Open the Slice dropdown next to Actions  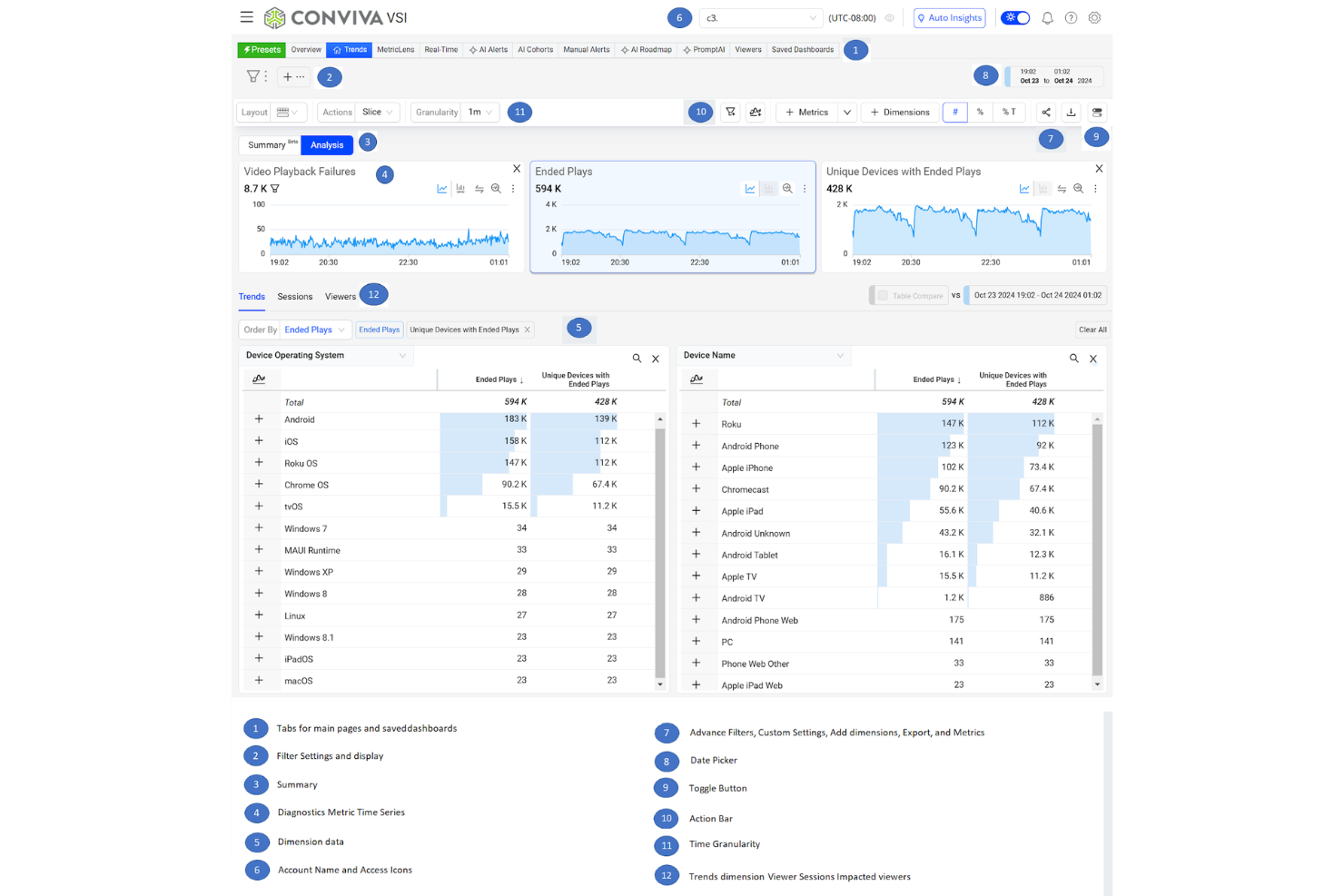coord(376,112)
